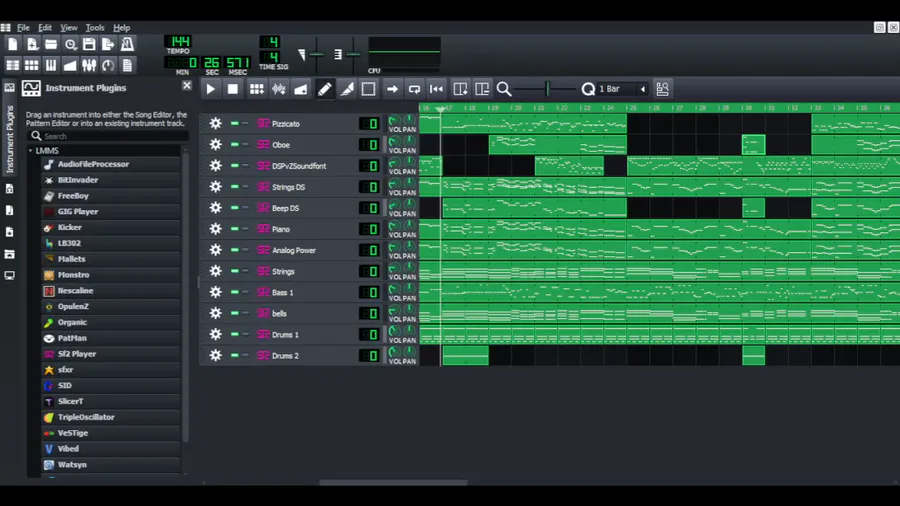Mute the Drums 1 track
The image size is (900, 506).
click(235, 334)
